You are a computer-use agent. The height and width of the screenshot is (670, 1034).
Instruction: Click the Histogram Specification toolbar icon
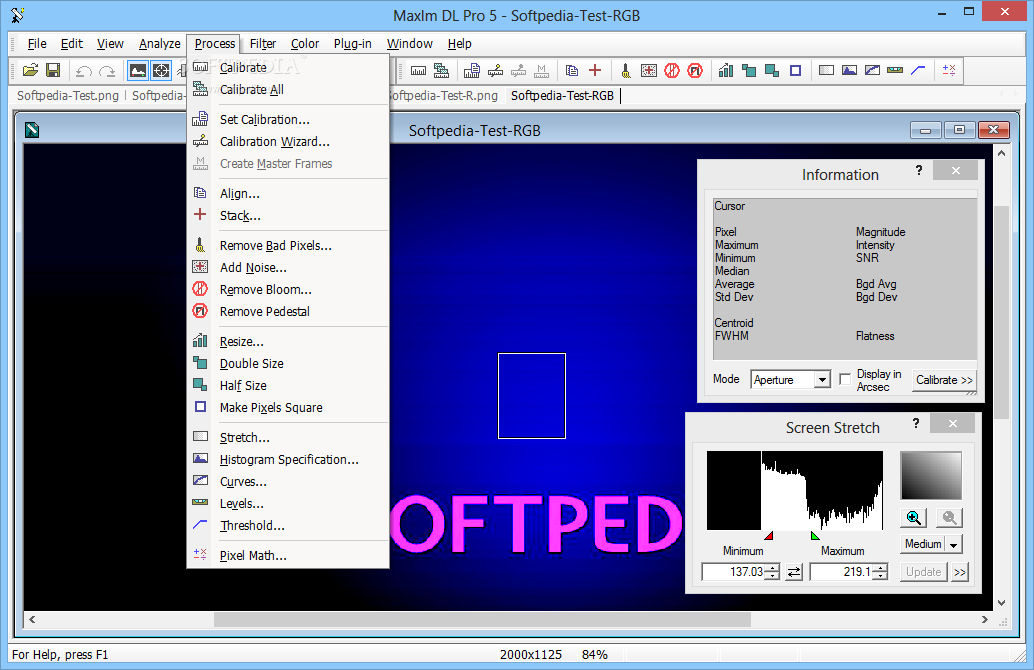849,70
